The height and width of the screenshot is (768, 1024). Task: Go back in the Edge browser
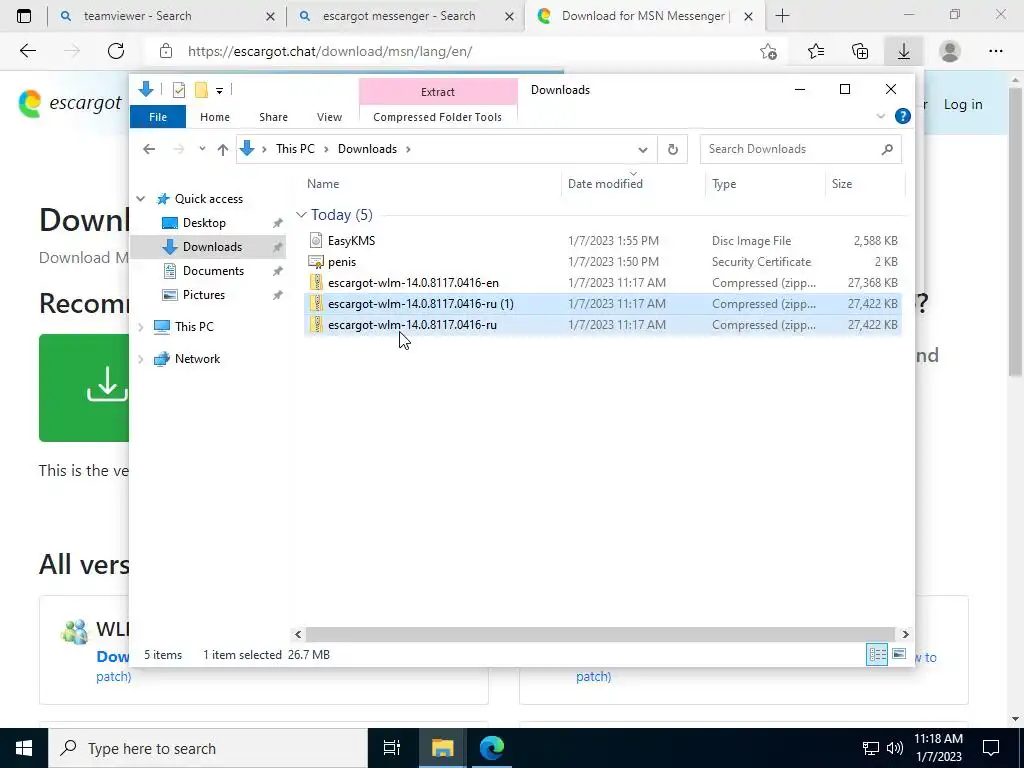tap(27, 51)
